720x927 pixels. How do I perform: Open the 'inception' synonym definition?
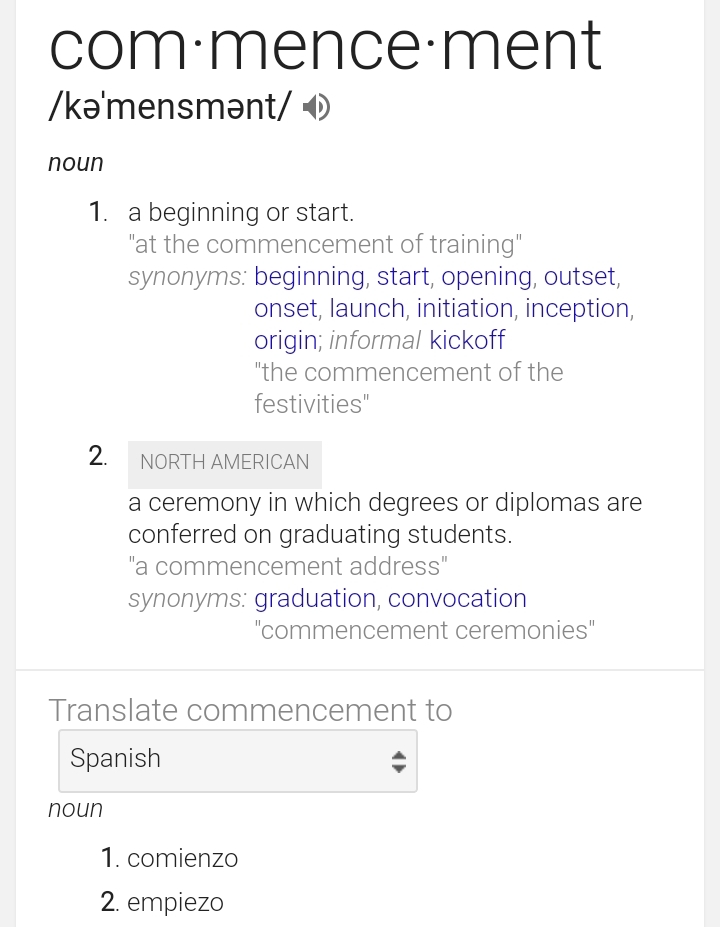pos(577,308)
